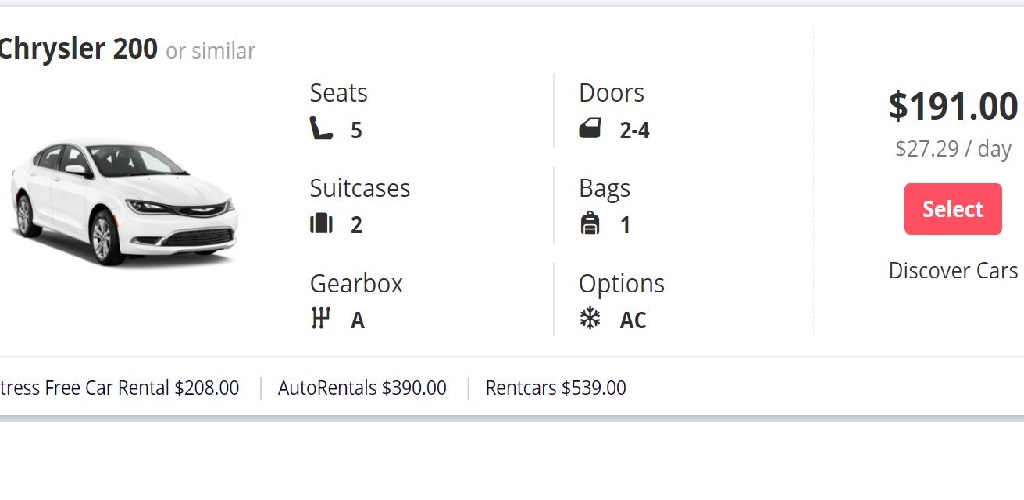Click the $27.29 / day rate
Screen dimensions: 1024x500
click(x=953, y=149)
